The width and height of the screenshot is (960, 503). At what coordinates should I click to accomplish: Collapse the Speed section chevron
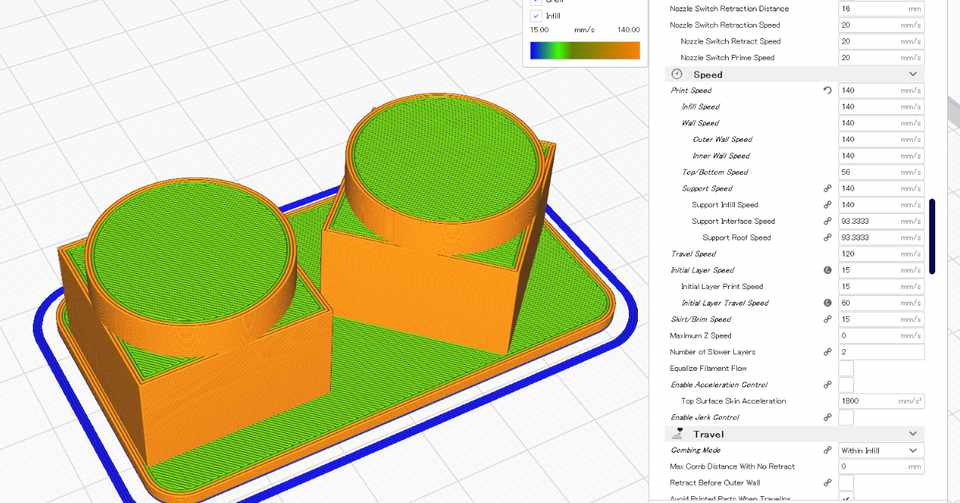[x=913, y=74]
